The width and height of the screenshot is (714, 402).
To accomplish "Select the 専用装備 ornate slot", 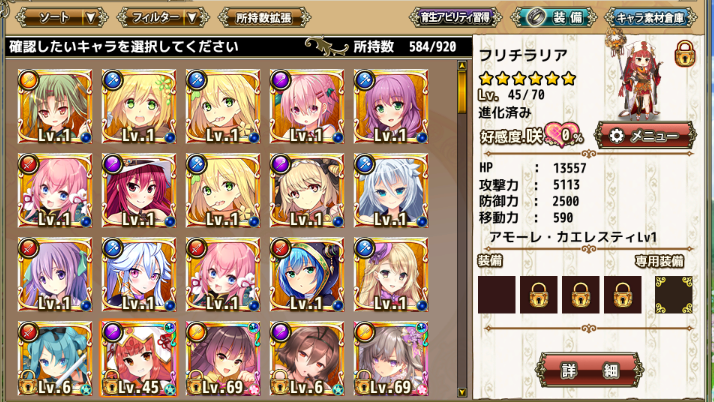I will [673, 295].
